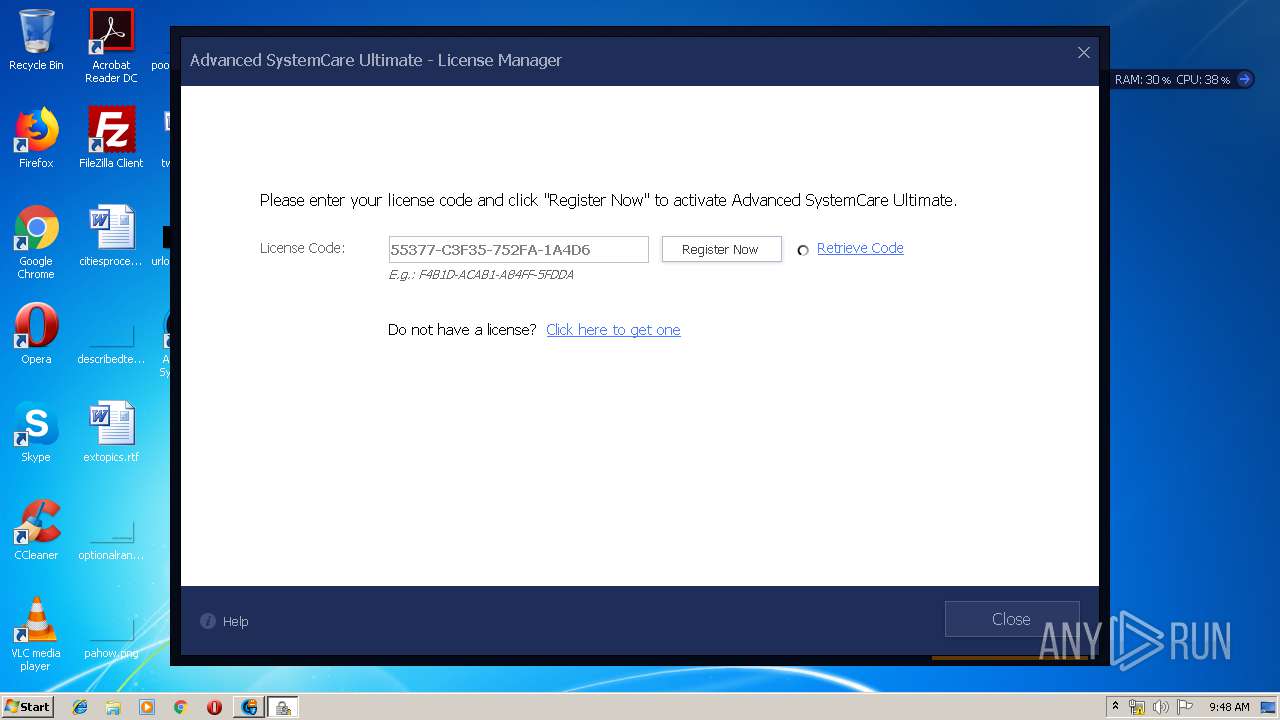Launch Acrobat Reader DC from desktop
Screen dimensions: 1280x720
[111, 46]
